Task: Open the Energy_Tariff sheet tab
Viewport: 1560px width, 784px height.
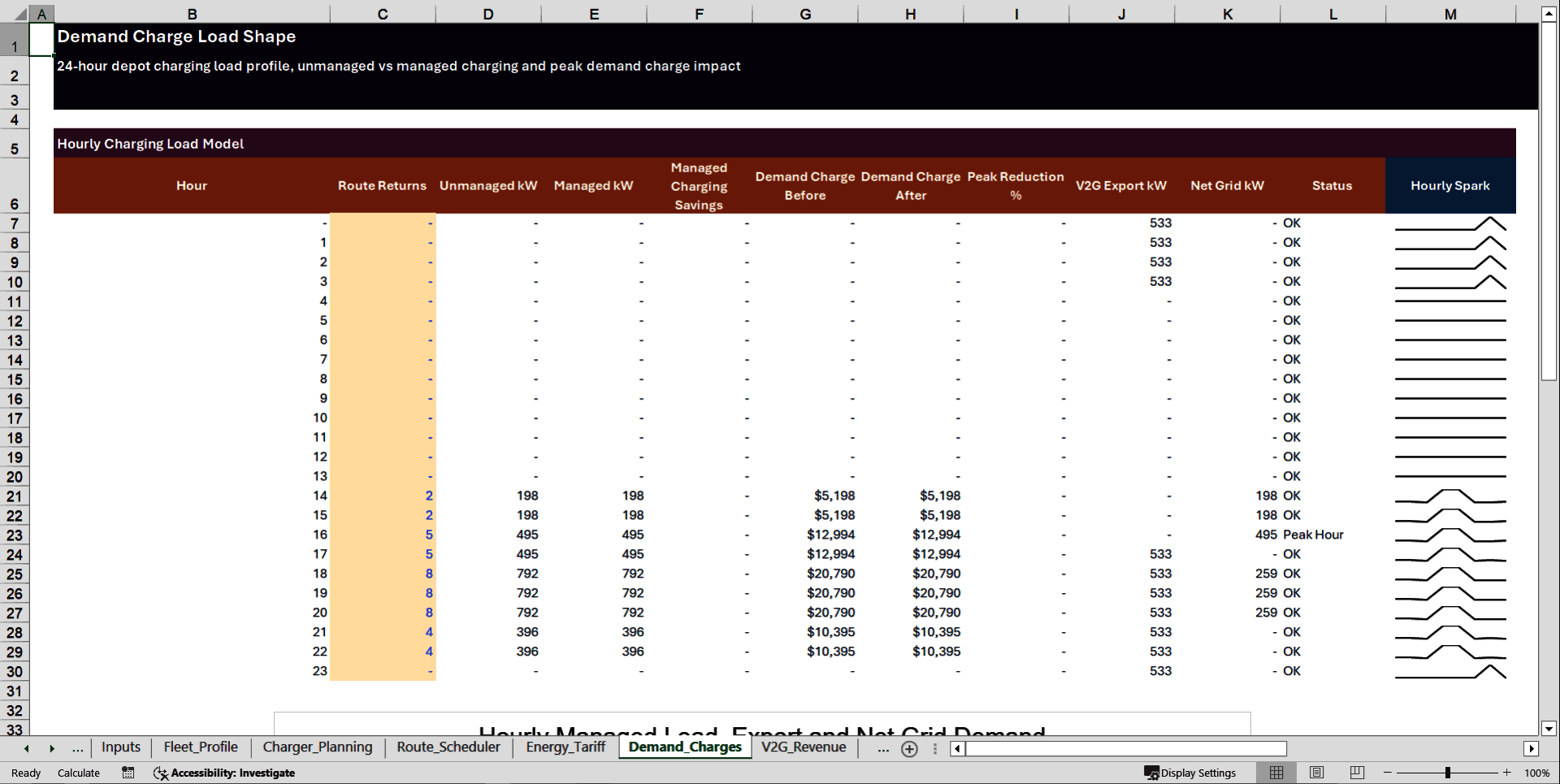Action: 565,747
